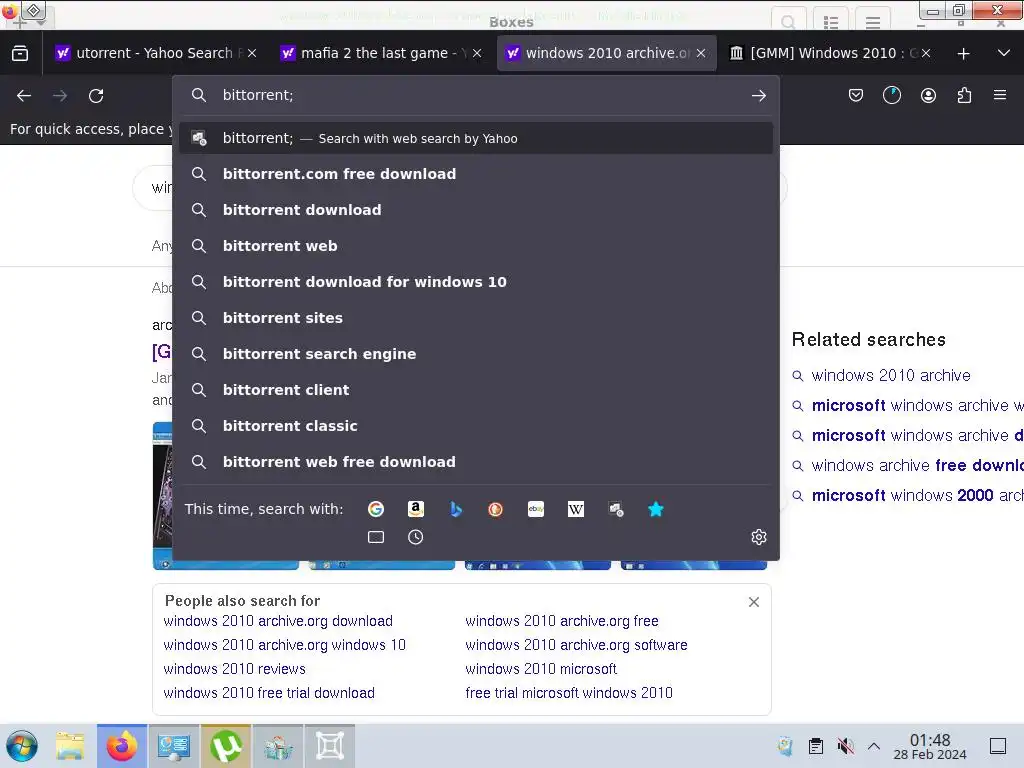Close windows 2010 archive.org tab
The height and width of the screenshot is (768, 1024).
pyautogui.click(x=701, y=54)
